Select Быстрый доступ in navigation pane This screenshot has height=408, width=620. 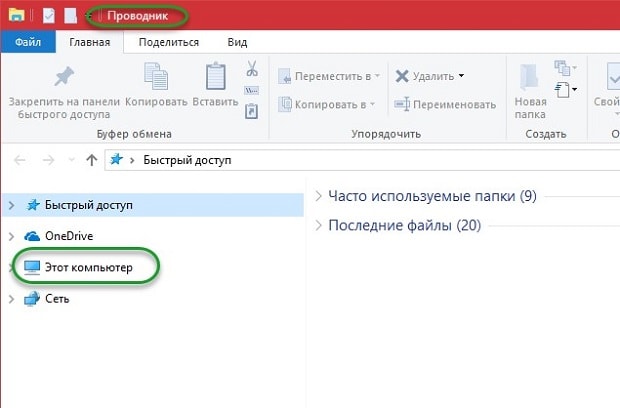[x=153, y=205]
